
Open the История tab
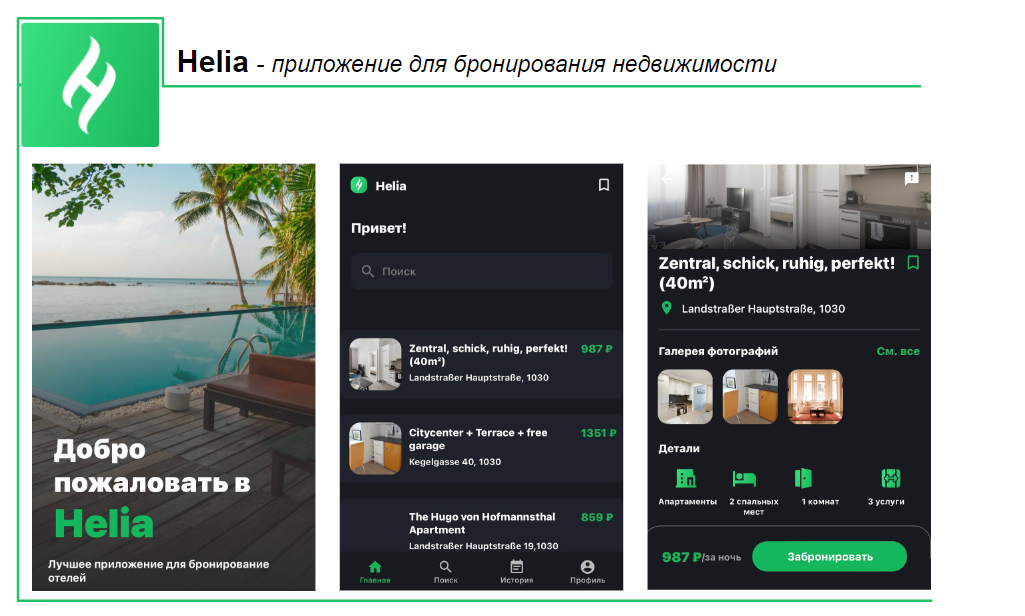[516, 572]
